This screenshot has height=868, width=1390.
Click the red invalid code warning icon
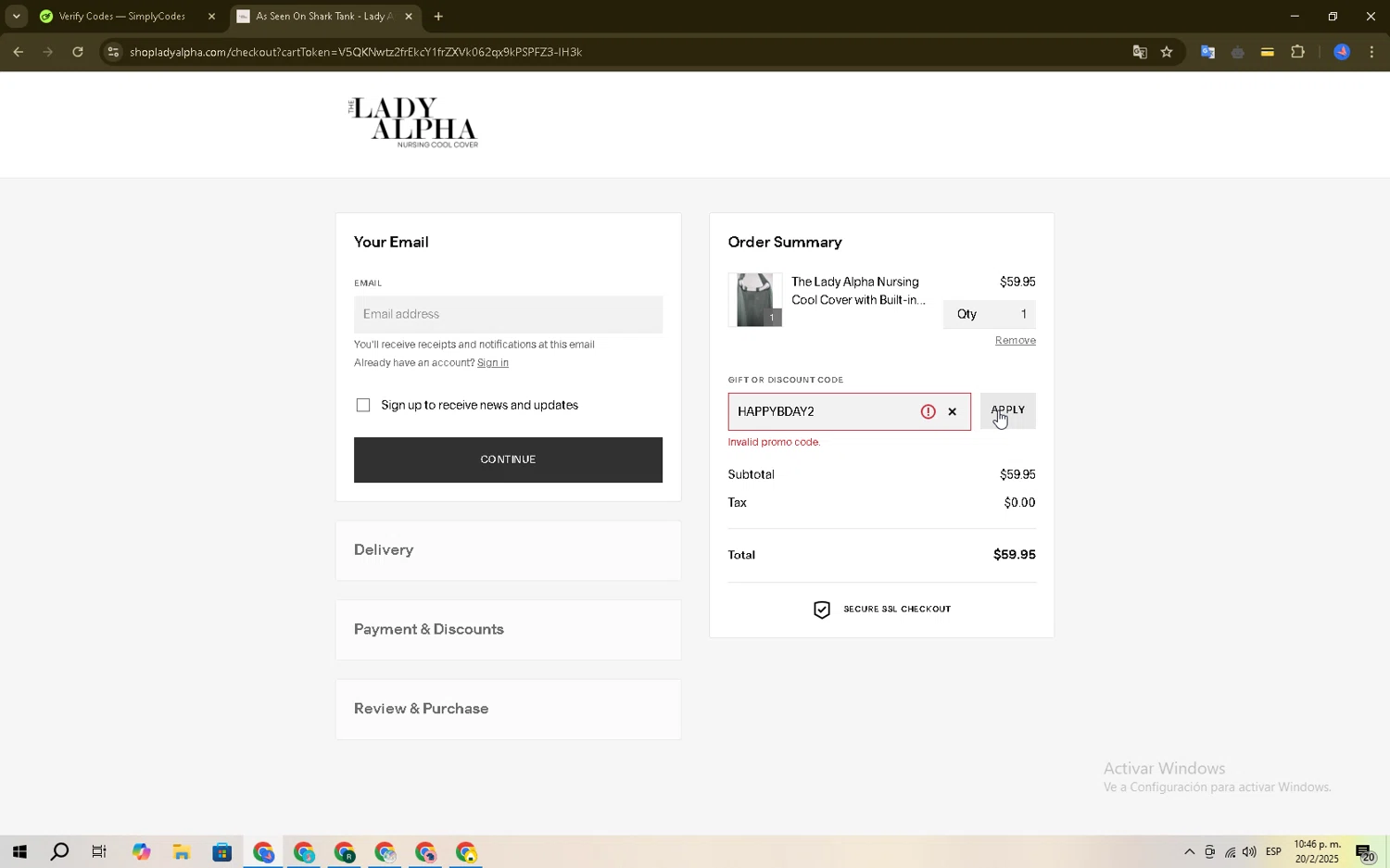[928, 412]
